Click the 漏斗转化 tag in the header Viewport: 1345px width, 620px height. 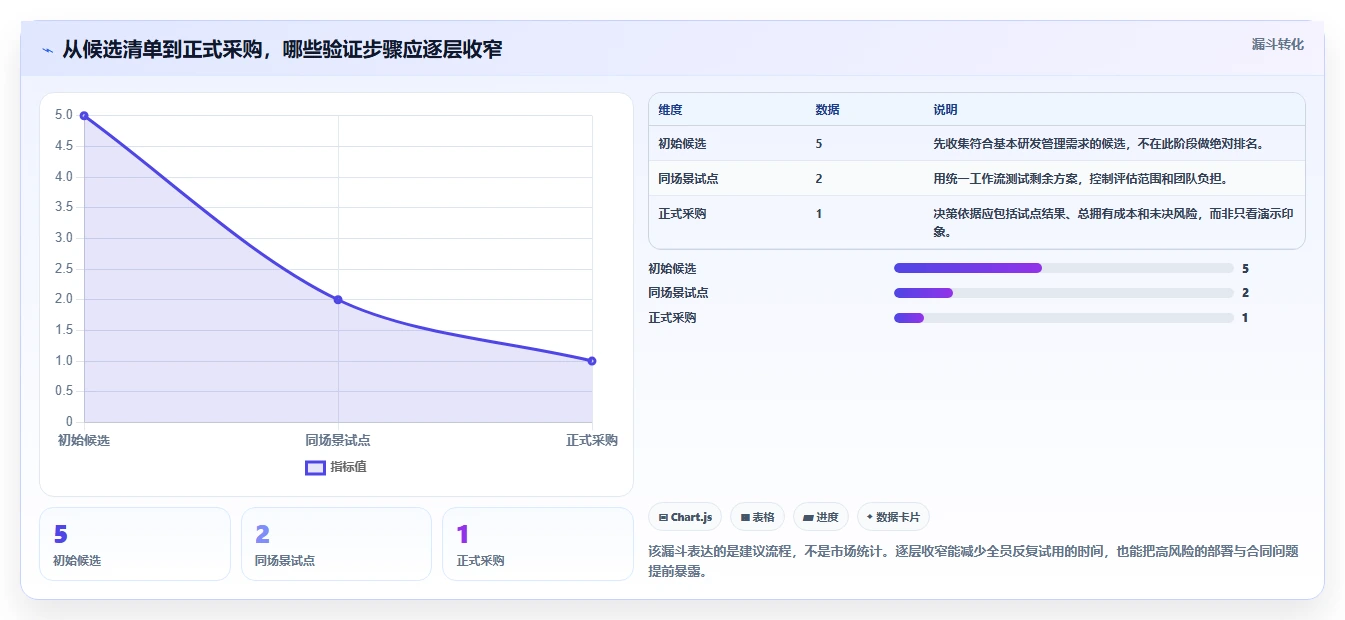(x=1277, y=44)
